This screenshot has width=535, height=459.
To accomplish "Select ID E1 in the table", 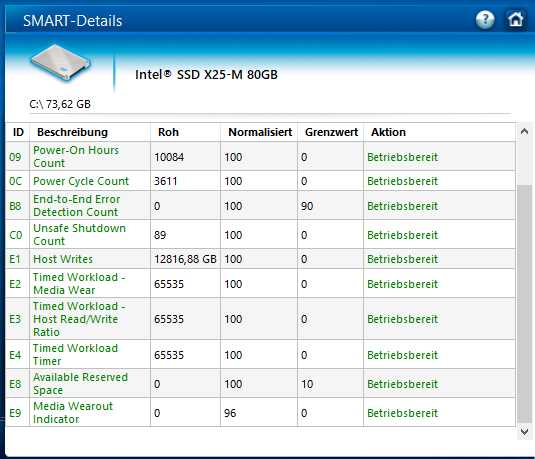I will (x=15, y=259).
